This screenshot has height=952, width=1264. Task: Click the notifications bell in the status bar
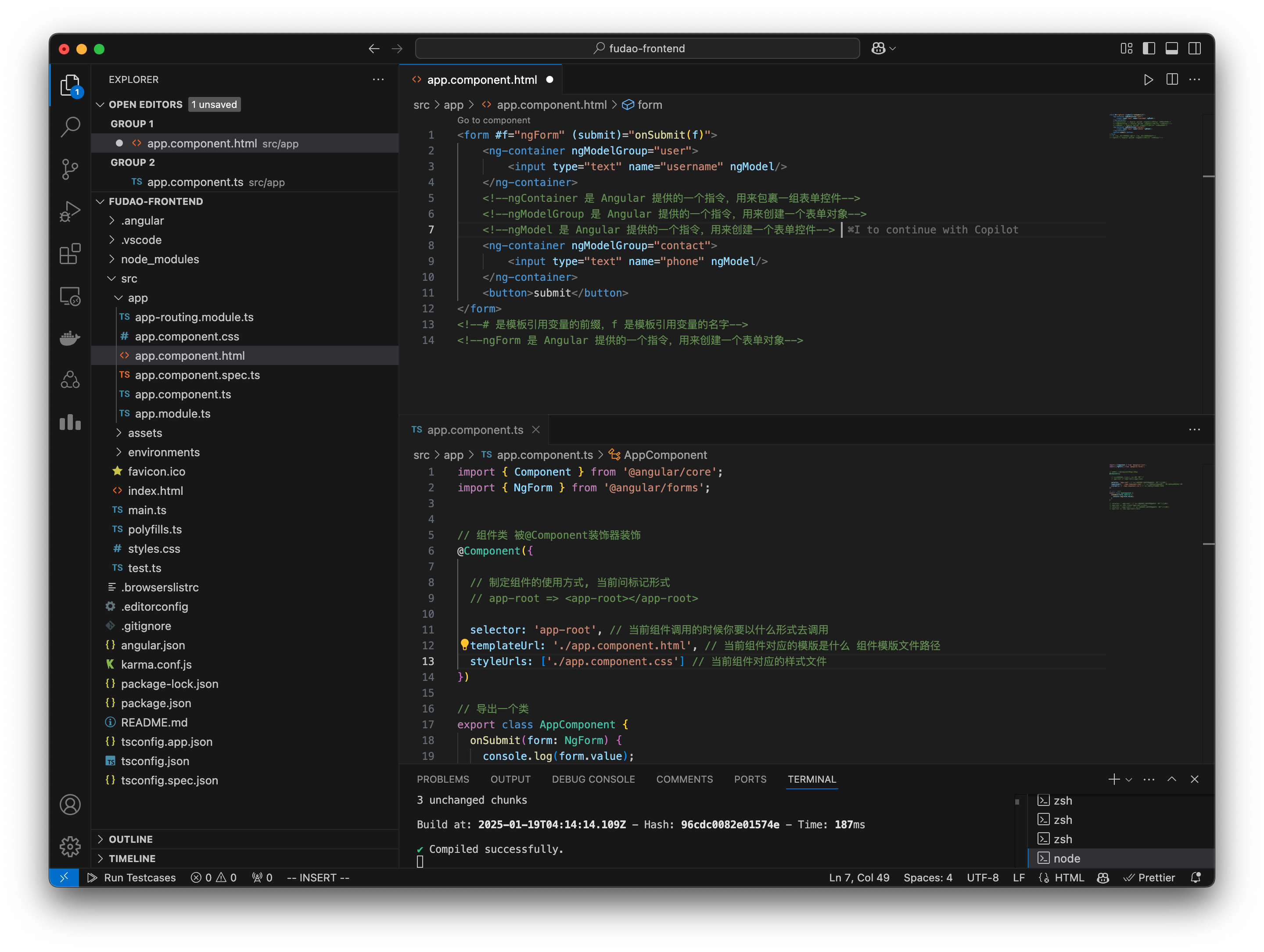click(x=1196, y=878)
